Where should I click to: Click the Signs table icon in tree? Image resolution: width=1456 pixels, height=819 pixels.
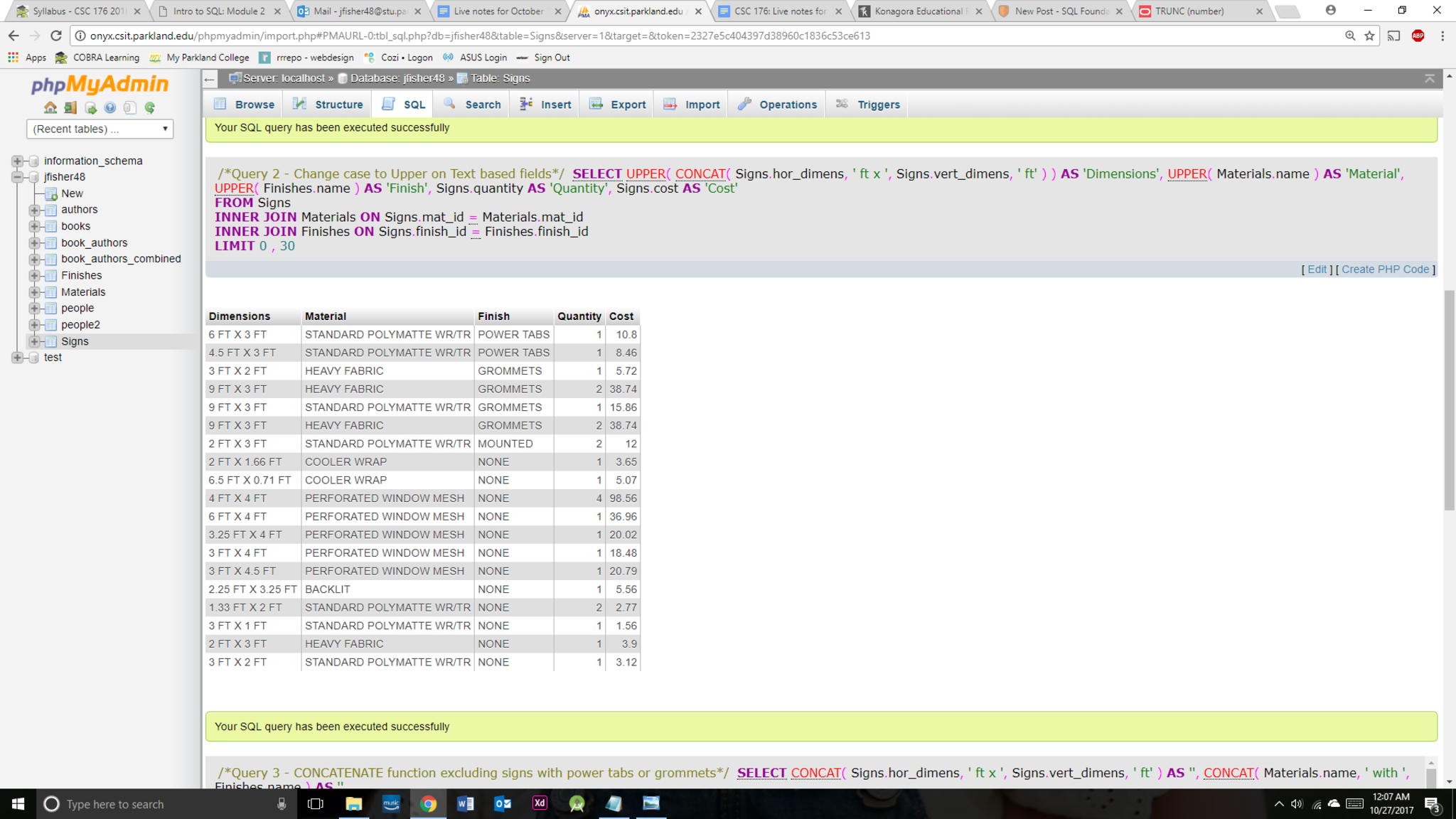pyautogui.click(x=51, y=342)
